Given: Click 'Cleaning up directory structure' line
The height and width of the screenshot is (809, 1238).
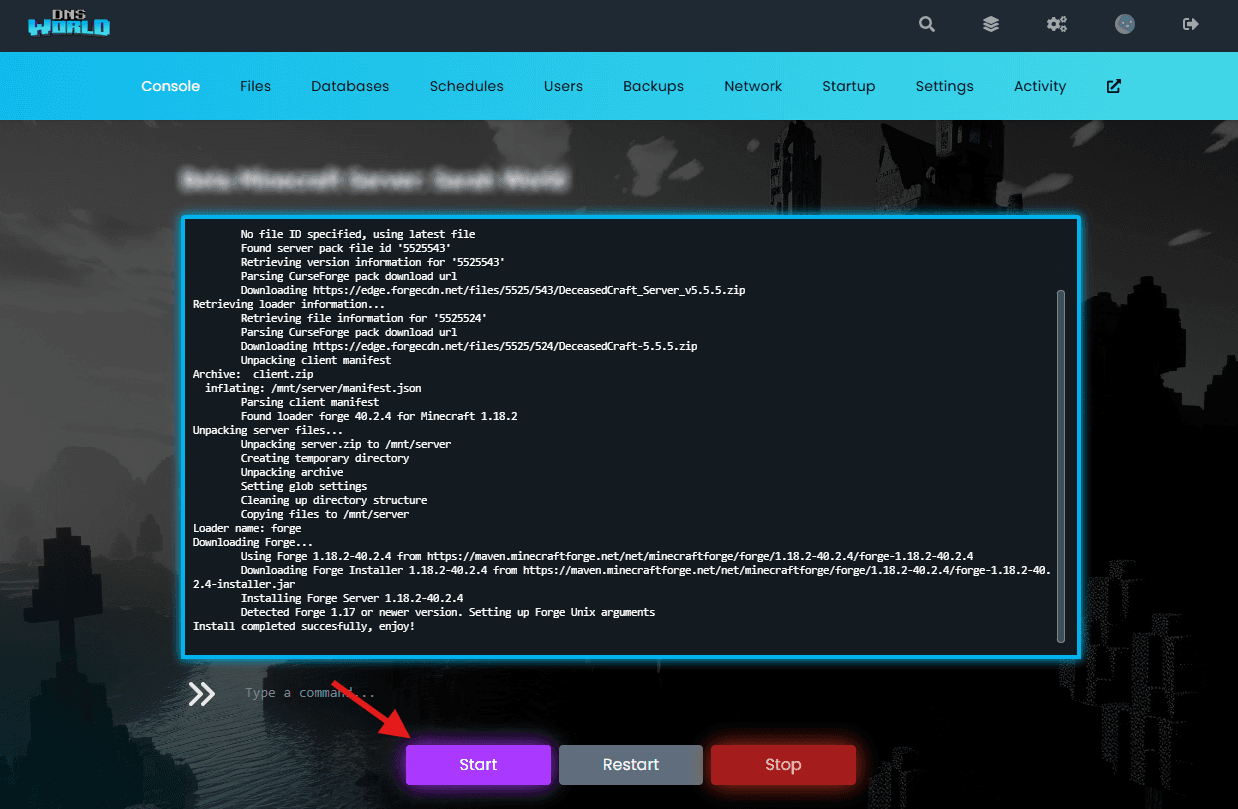Looking at the screenshot, I should pyautogui.click(x=334, y=500).
